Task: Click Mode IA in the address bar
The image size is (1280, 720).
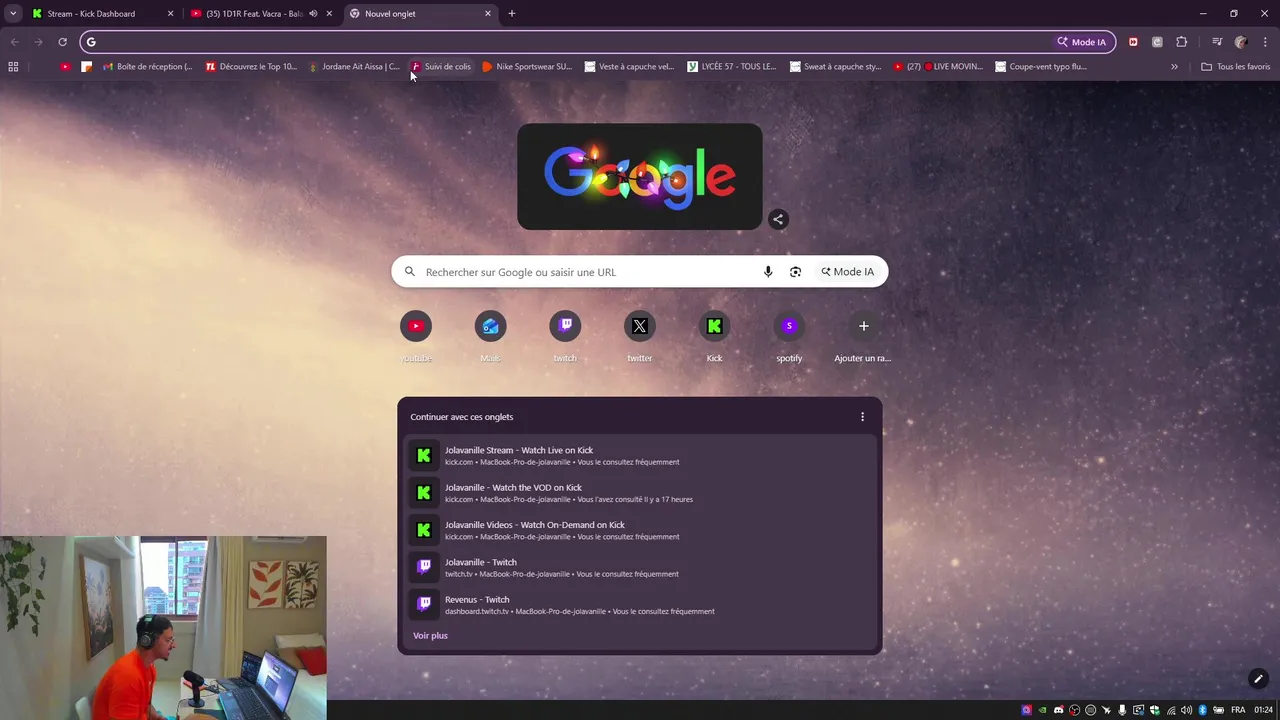Action: point(1082,42)
